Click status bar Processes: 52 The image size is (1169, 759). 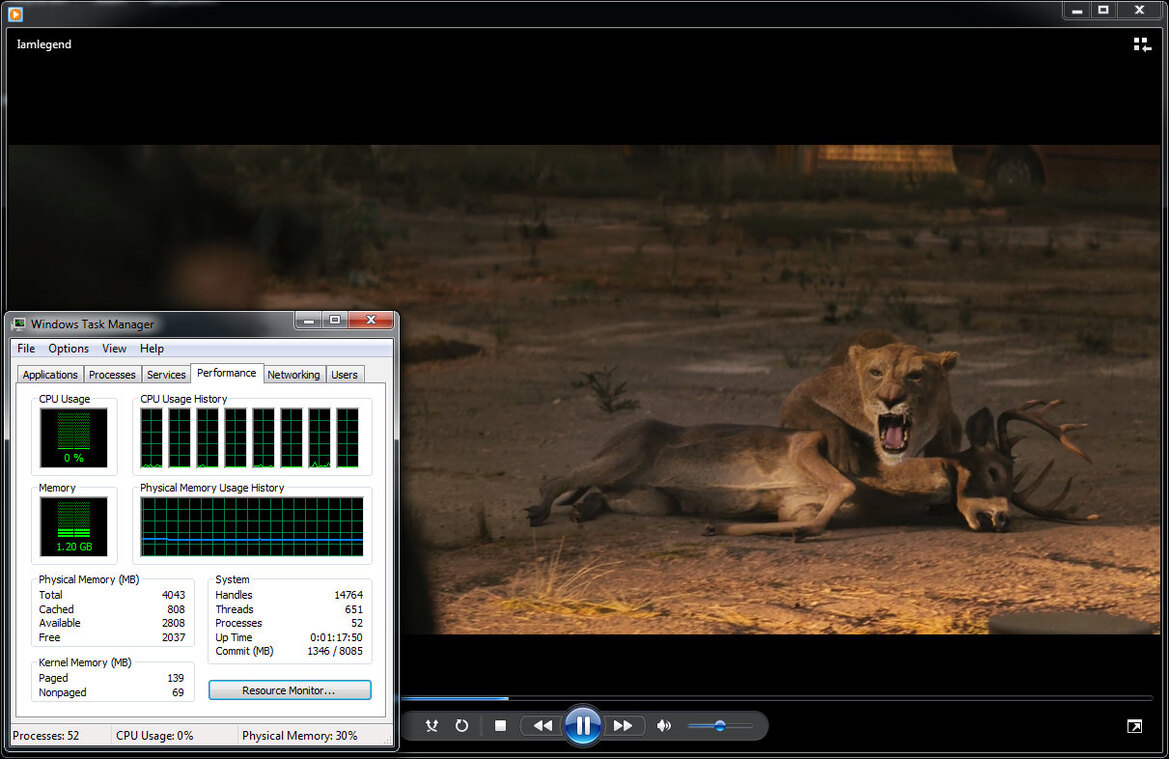pos(46,735)
